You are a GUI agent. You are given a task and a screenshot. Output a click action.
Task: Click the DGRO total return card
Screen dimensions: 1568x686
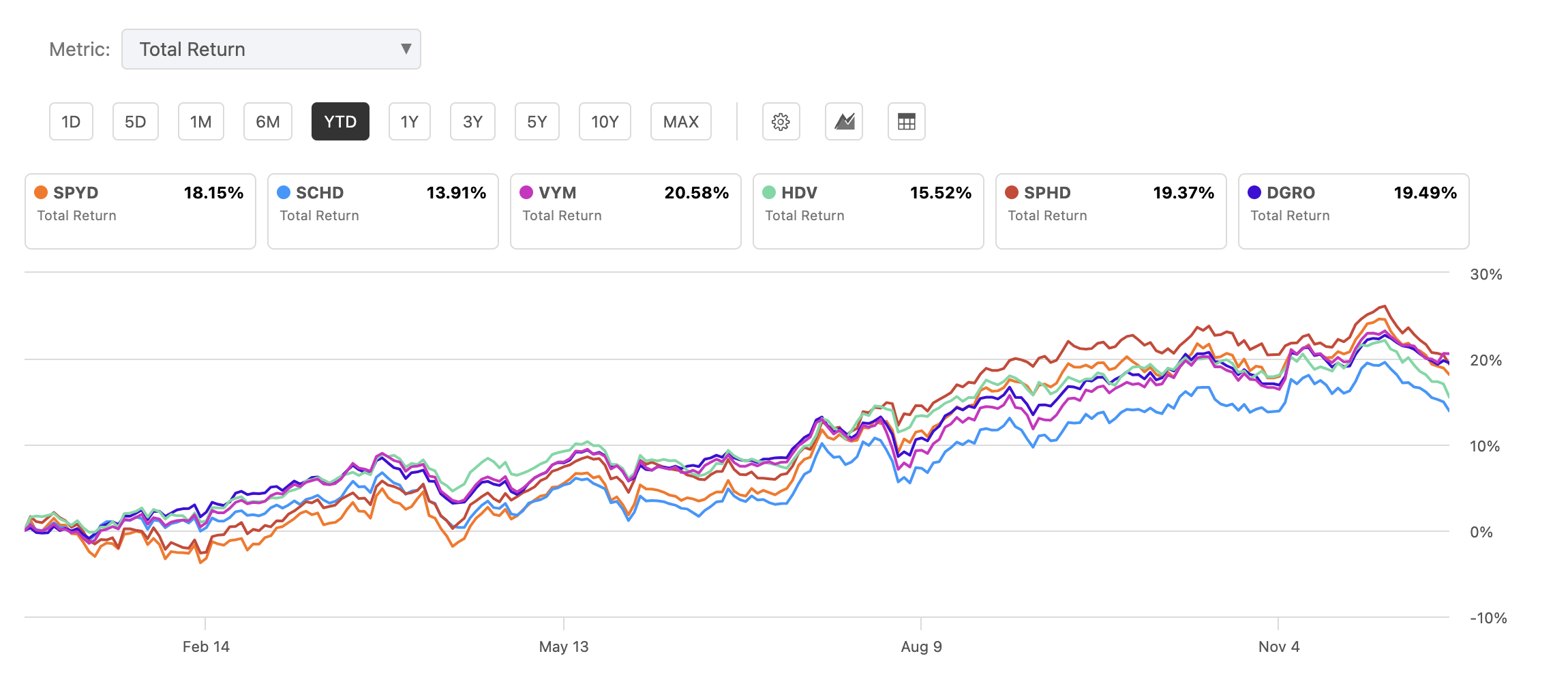point(1353,211)
